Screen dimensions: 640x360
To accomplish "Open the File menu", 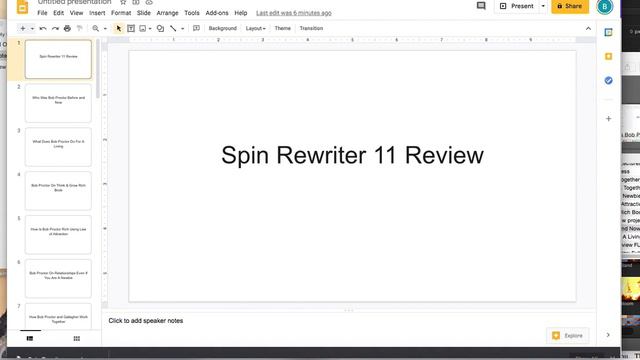I will coord(42,13).
